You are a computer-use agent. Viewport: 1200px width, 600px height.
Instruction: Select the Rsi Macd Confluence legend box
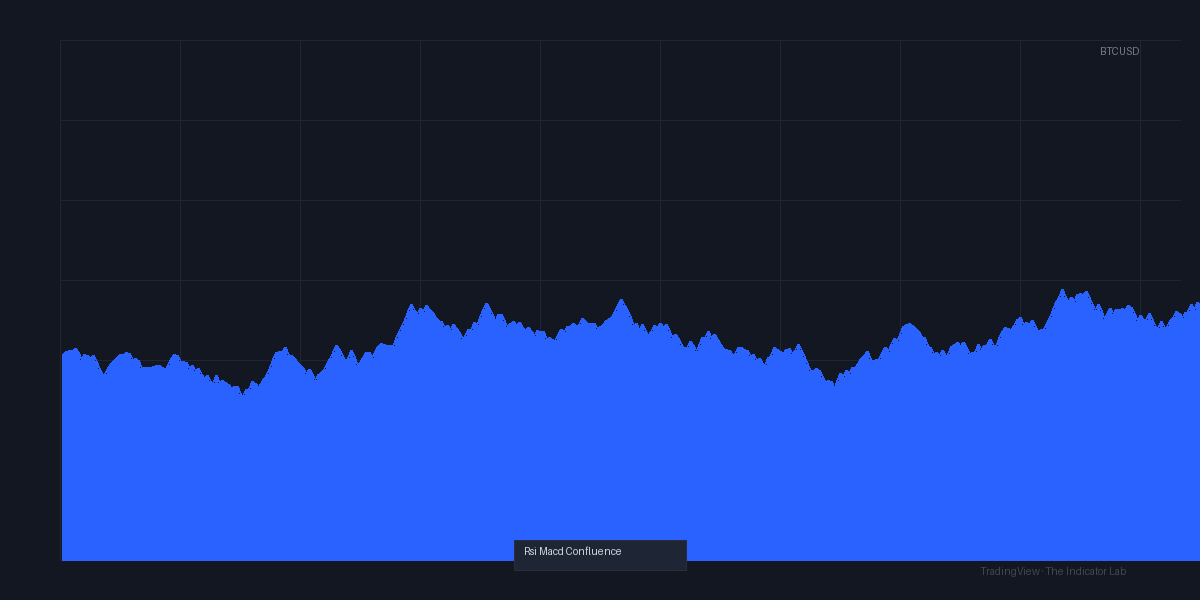(600, 555)
